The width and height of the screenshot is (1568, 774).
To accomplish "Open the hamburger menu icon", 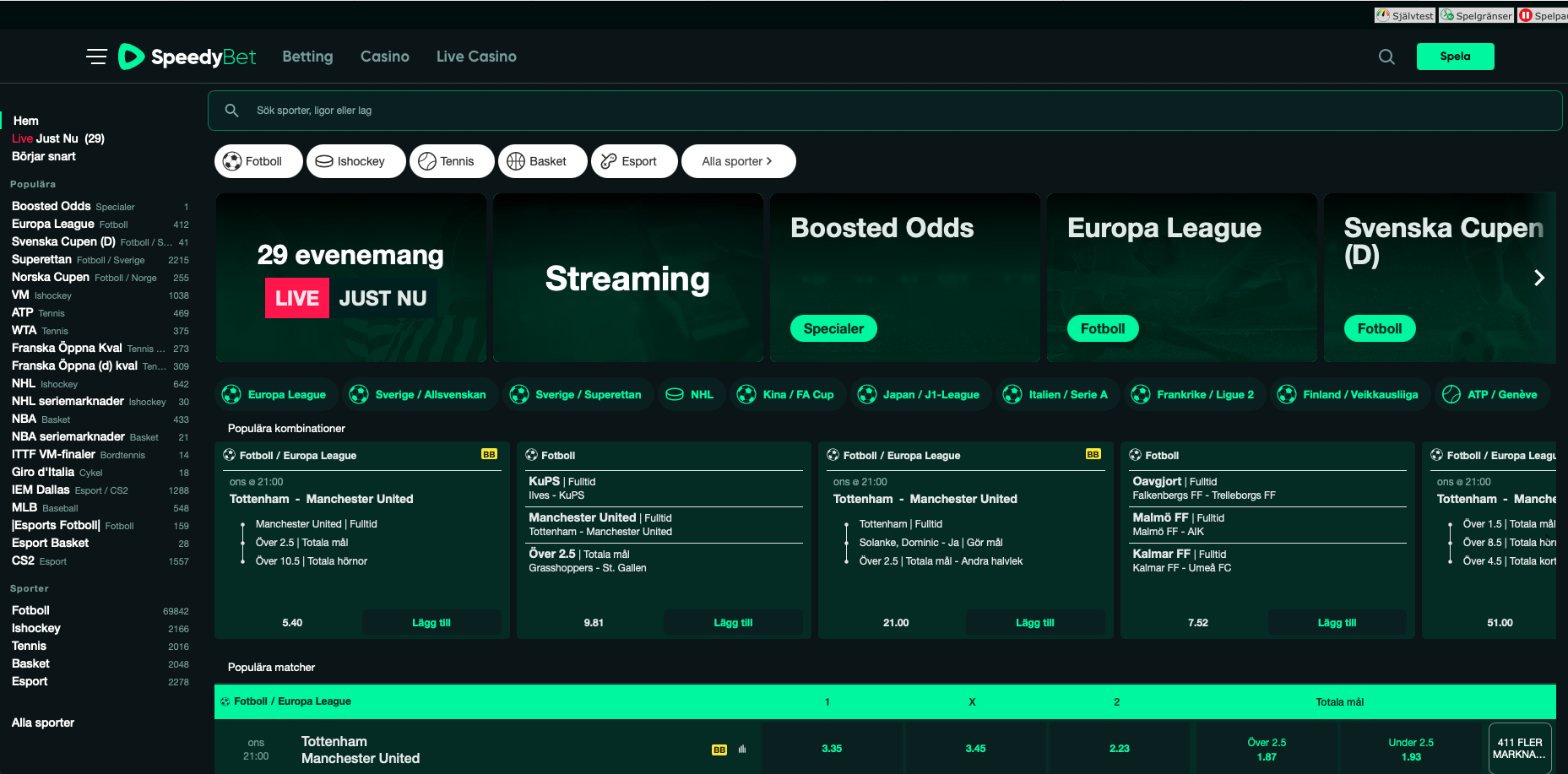I will (96, 57).
